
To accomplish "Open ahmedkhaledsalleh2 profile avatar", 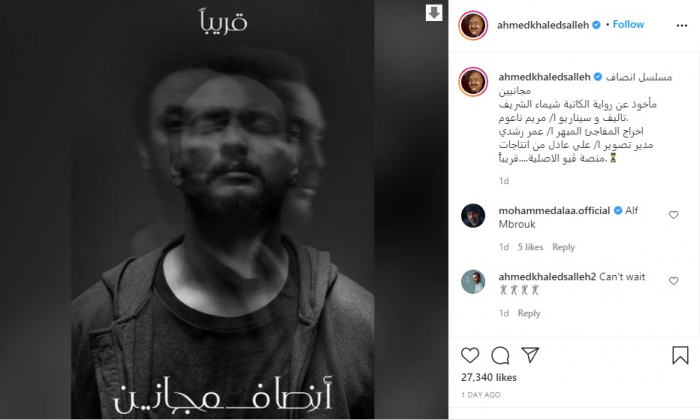I will 473,282.
